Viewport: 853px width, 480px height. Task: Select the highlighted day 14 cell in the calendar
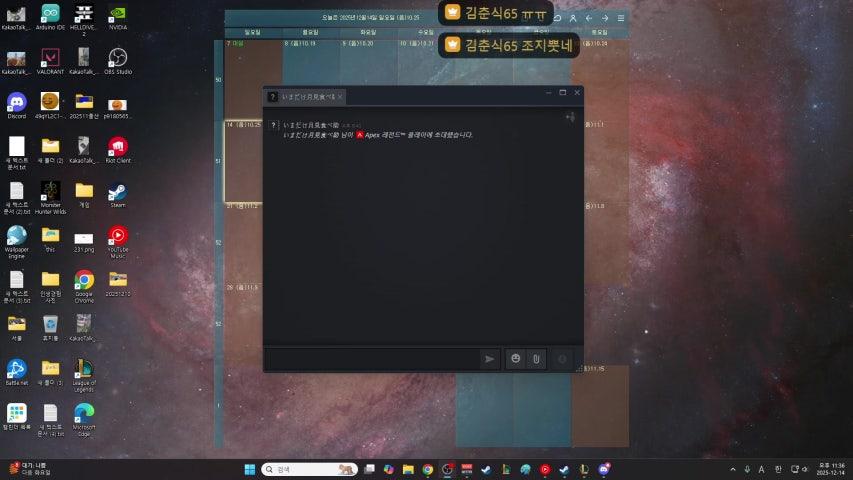pyautogui.click(x=243, y=162)
